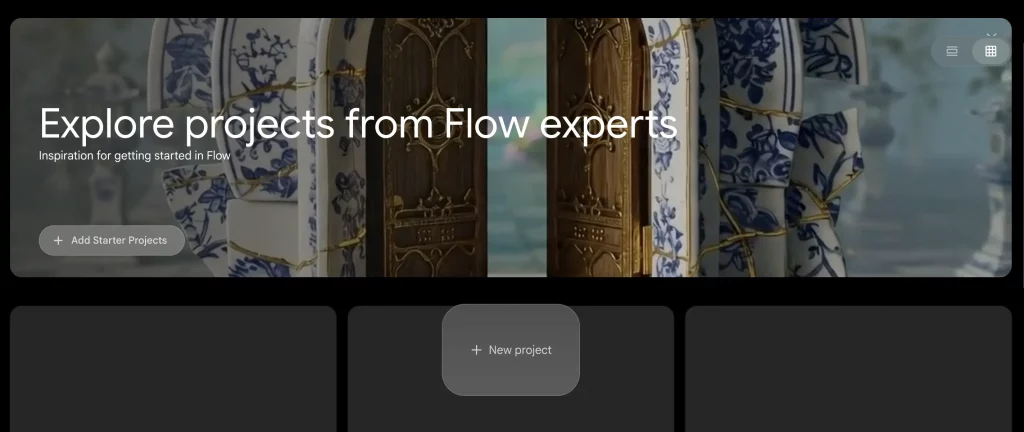Click the Explore projects from Flow experts heading
The width and height of the screenshot is (1024, 432).
[358, 124]
